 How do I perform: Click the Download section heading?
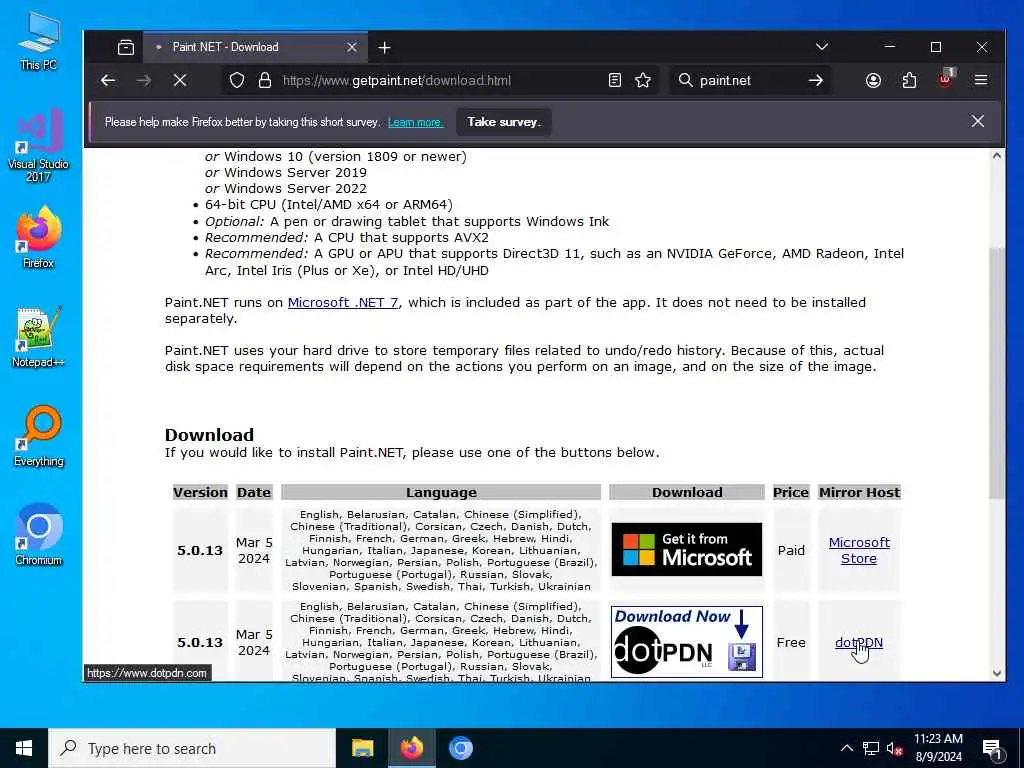(x=209, y=435)
